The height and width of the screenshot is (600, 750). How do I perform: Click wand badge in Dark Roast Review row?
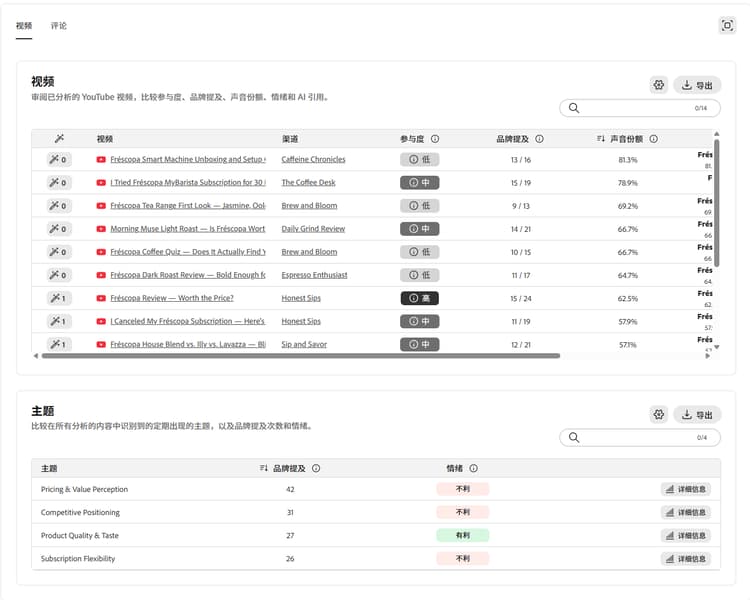tap(59, 275)
